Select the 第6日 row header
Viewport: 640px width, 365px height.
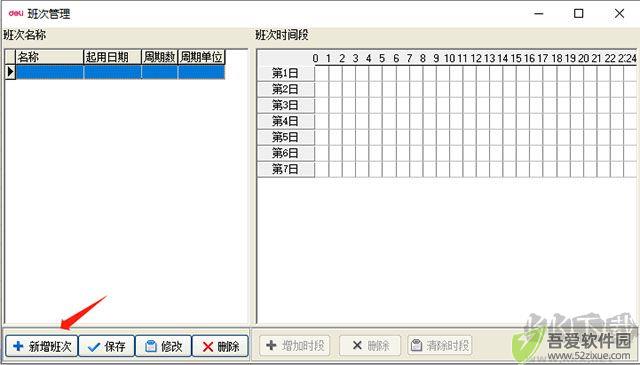[x=286, y=153]
